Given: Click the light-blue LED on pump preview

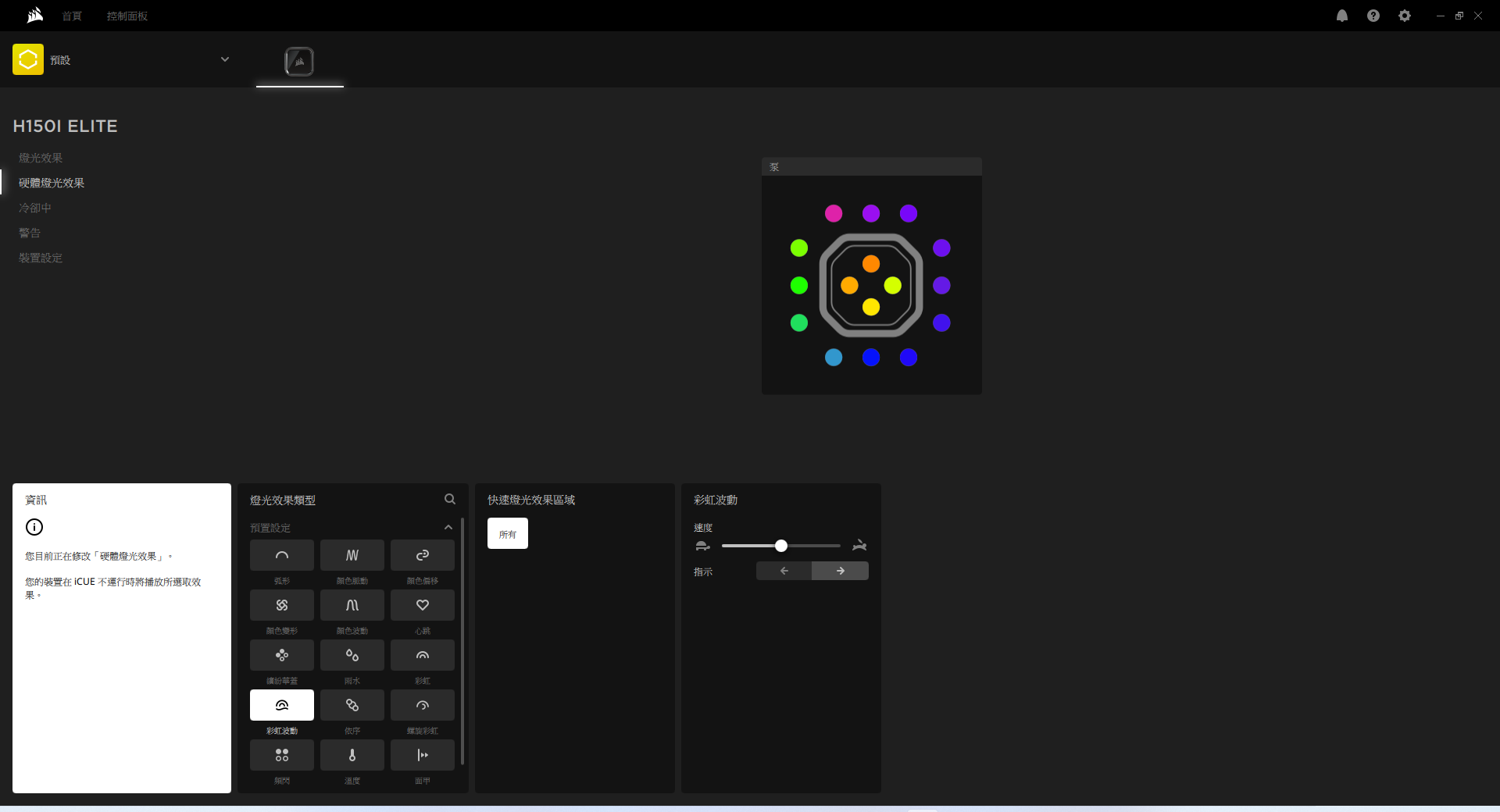Looking at the screenshot, I should [x=834, y=357].
